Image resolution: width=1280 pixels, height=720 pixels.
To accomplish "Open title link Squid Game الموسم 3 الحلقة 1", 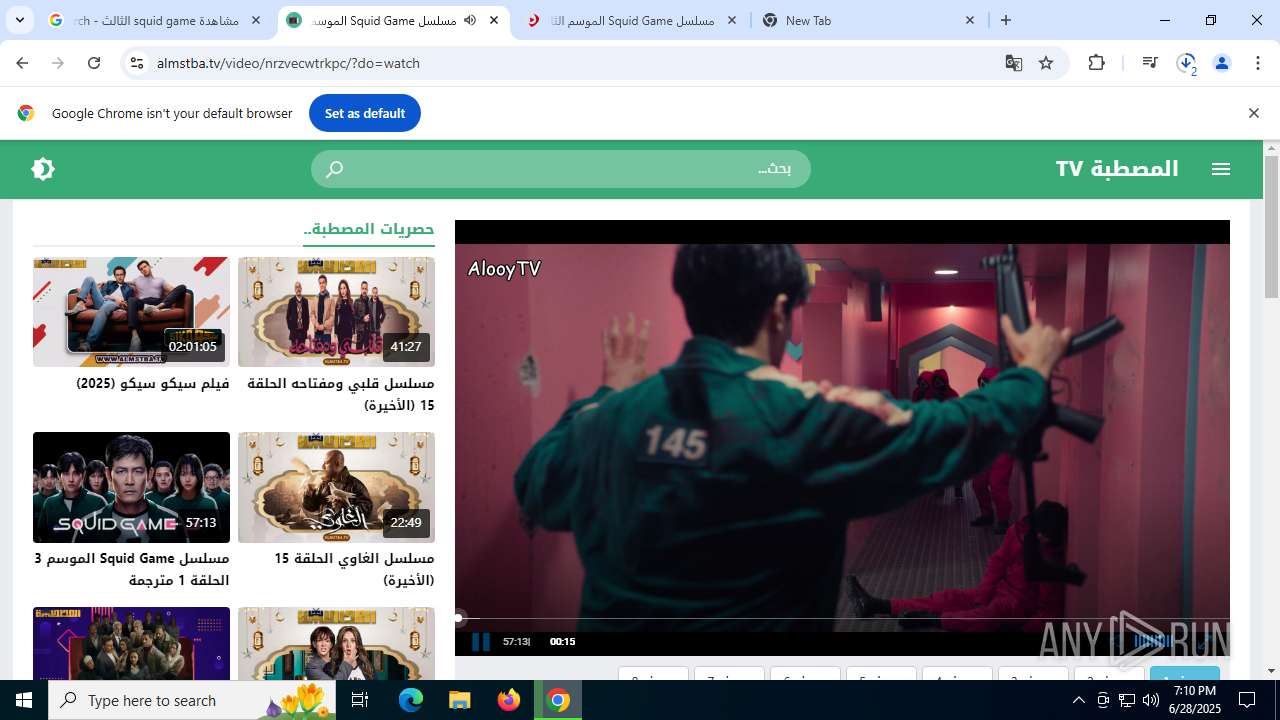I will (131, 569).
